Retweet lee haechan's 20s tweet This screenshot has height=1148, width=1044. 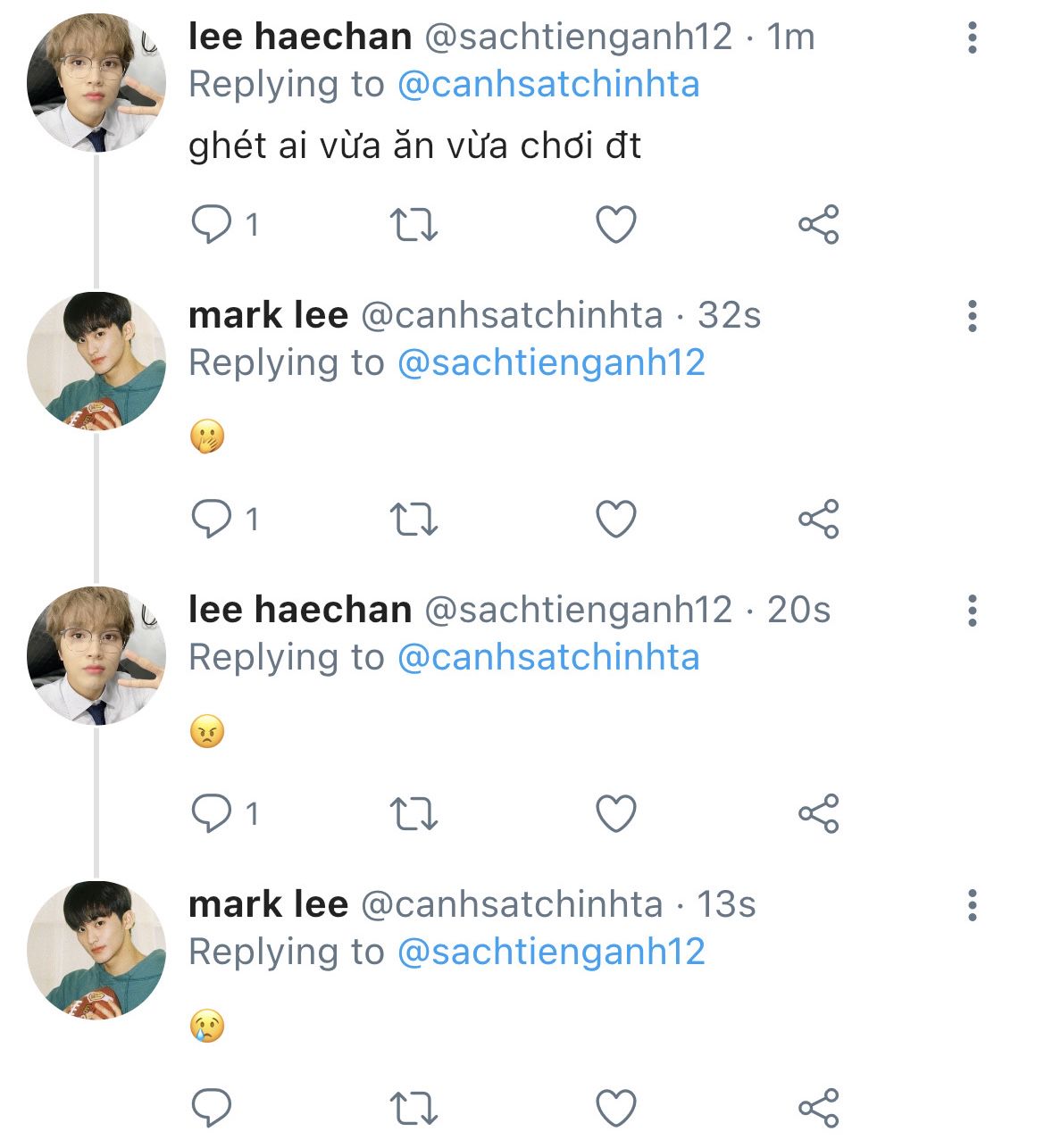414,813
